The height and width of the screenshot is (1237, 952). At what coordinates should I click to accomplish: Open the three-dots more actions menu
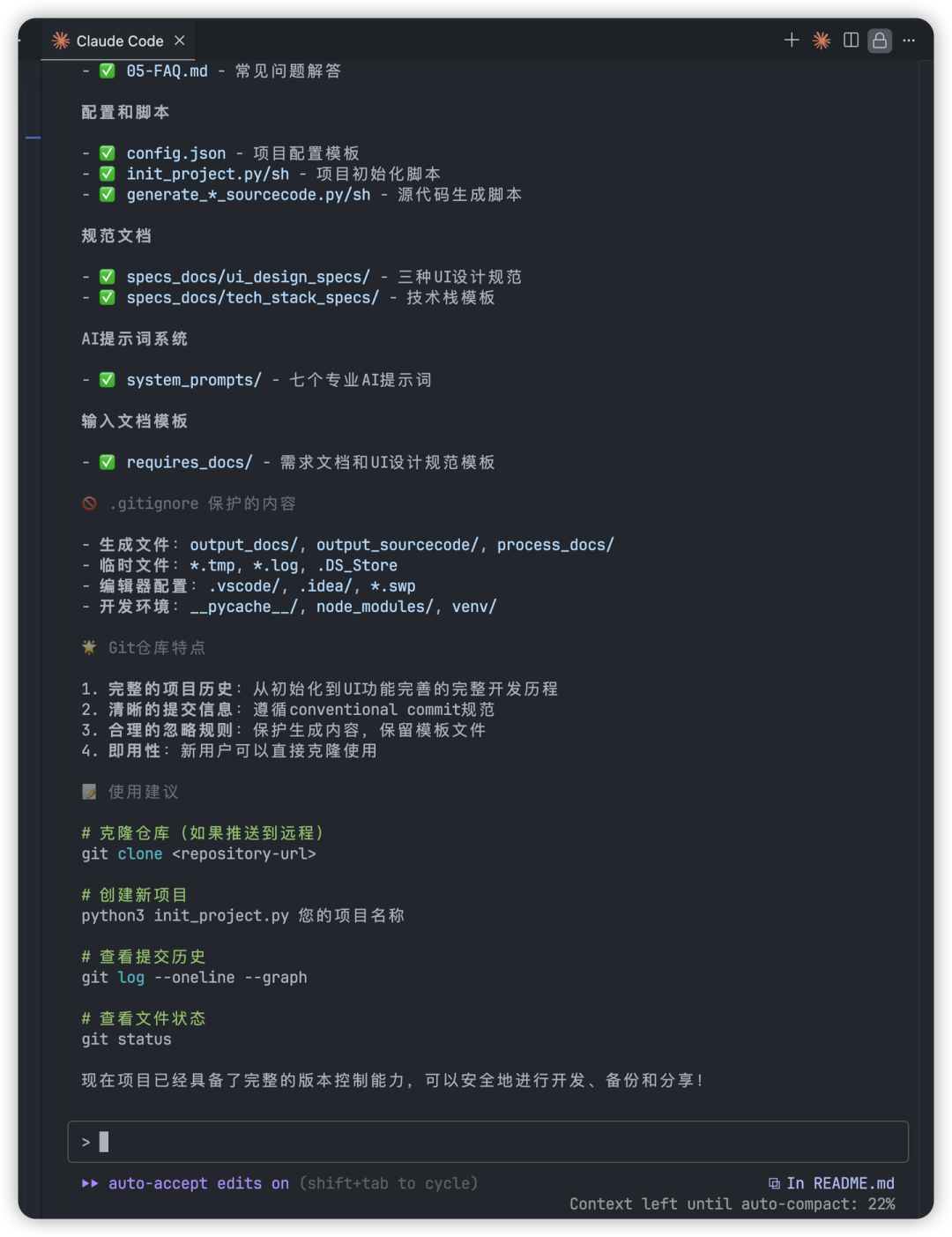(x=909, y=41)
